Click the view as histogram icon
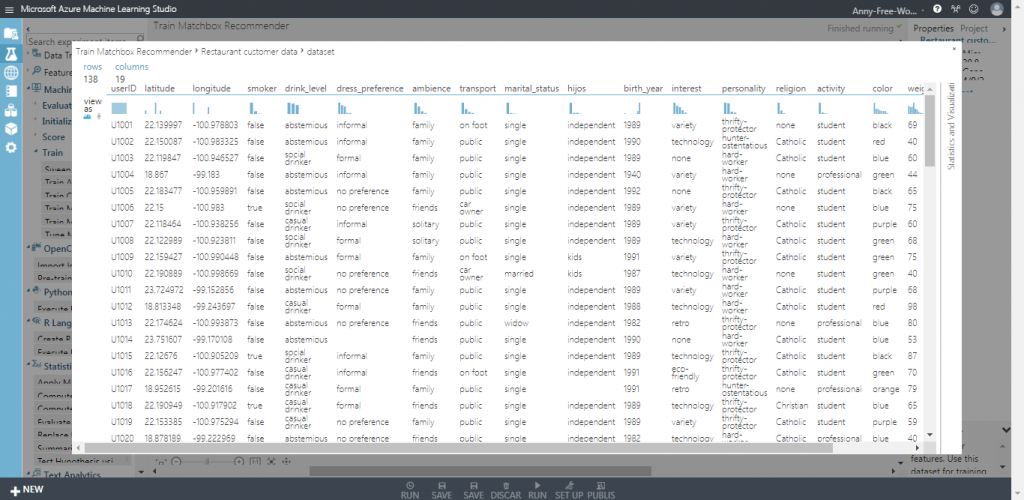1024x500 pixels. (x=88, y=117)
